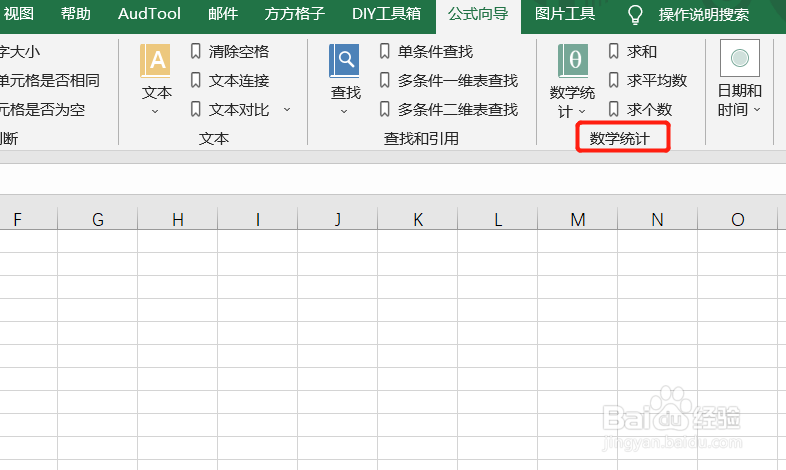
Task: Click the 操作说明搜索 search field
Action: [704, 15]
